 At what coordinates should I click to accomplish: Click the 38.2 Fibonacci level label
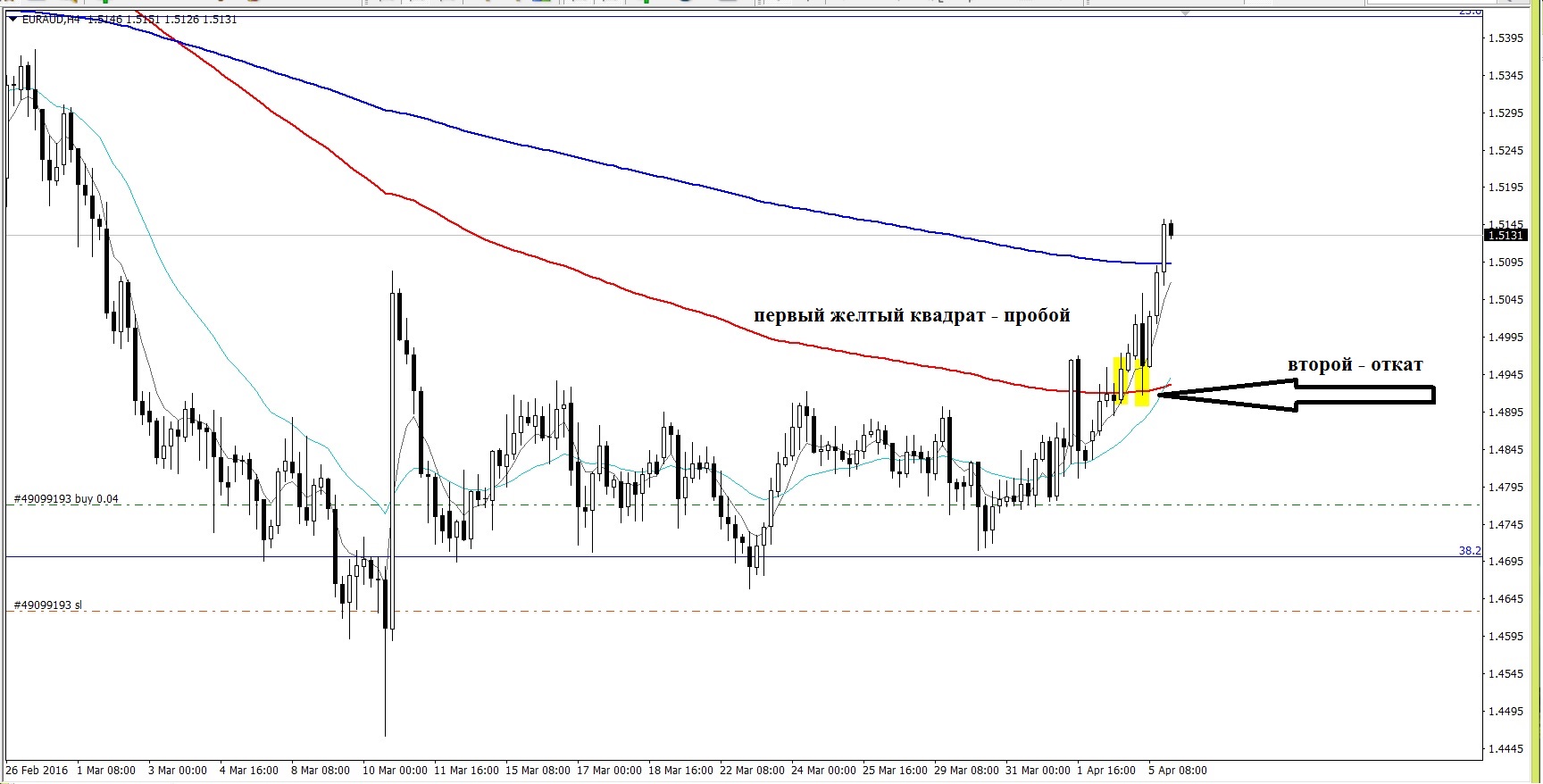(1470, 551)
